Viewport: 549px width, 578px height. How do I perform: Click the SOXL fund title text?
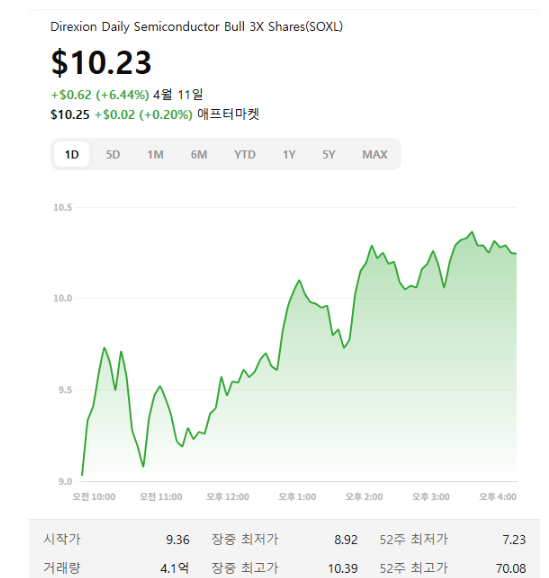[197, 27]
